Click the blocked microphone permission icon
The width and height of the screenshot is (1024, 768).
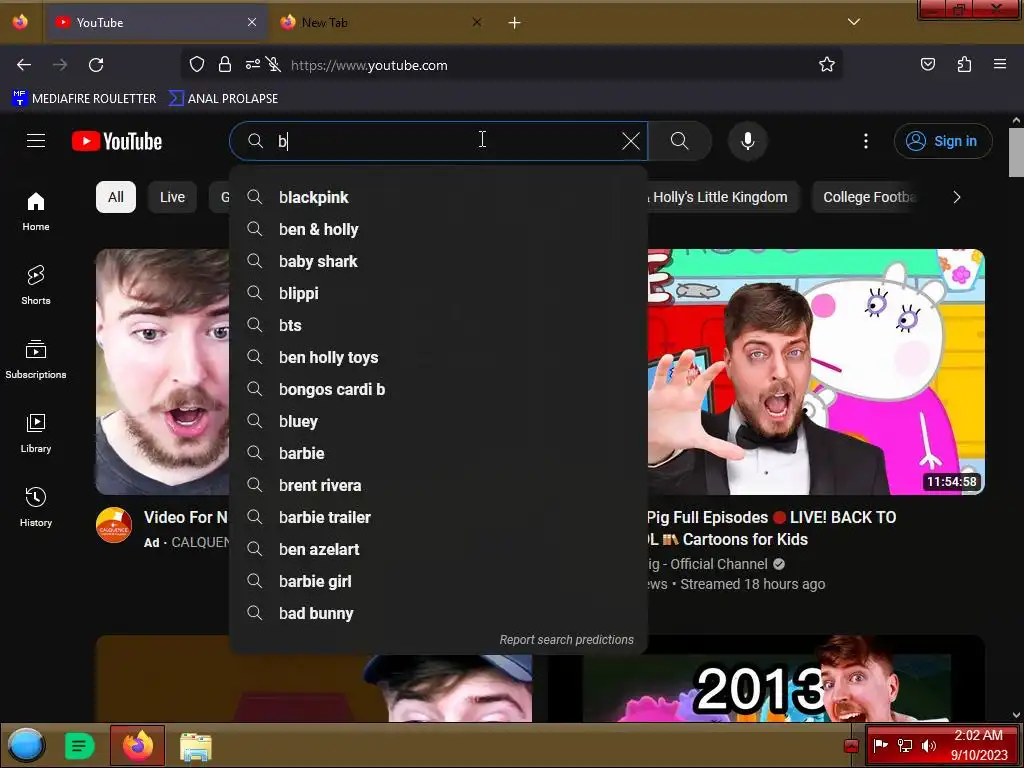274,65
